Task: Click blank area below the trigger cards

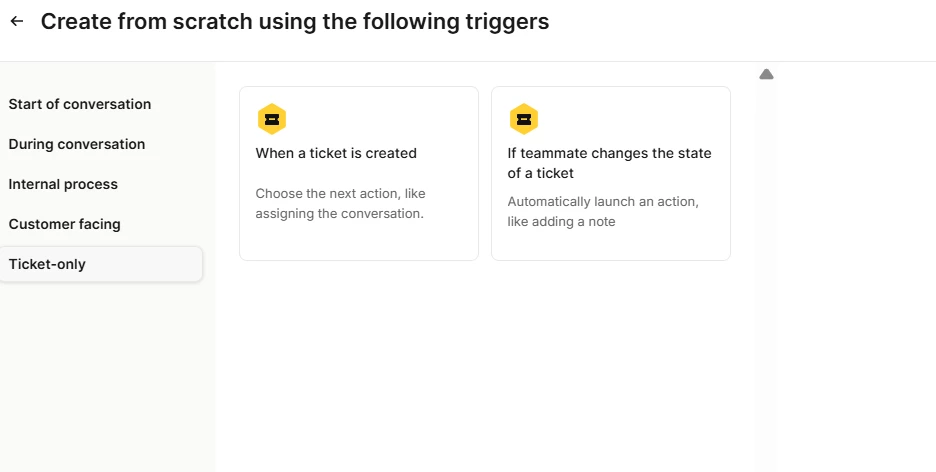Action: point(485,364)
